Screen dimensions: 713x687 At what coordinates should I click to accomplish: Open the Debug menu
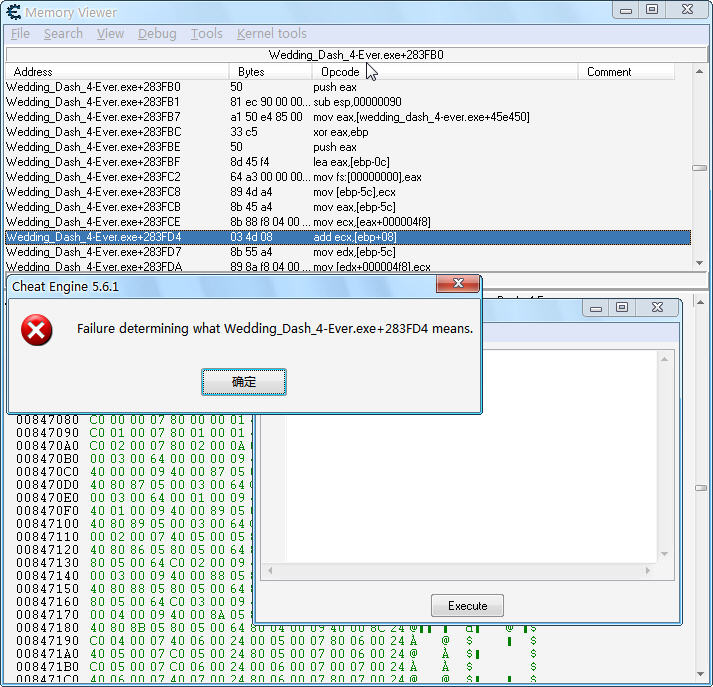pyautogui.click(x=157, y=33)
